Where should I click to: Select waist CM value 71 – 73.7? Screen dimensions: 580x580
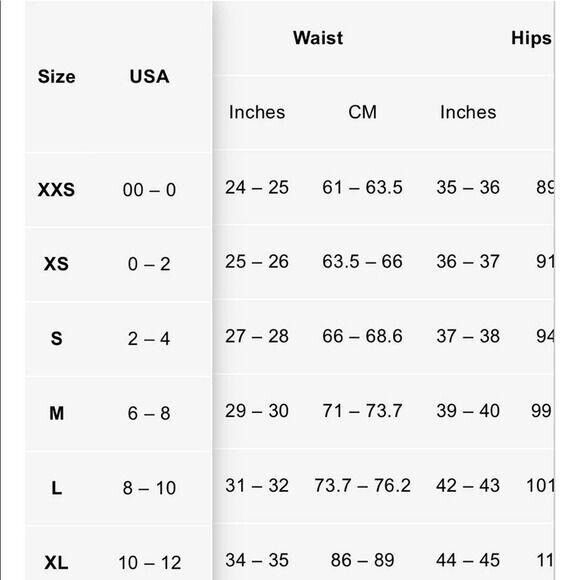[x=362, y=411]
